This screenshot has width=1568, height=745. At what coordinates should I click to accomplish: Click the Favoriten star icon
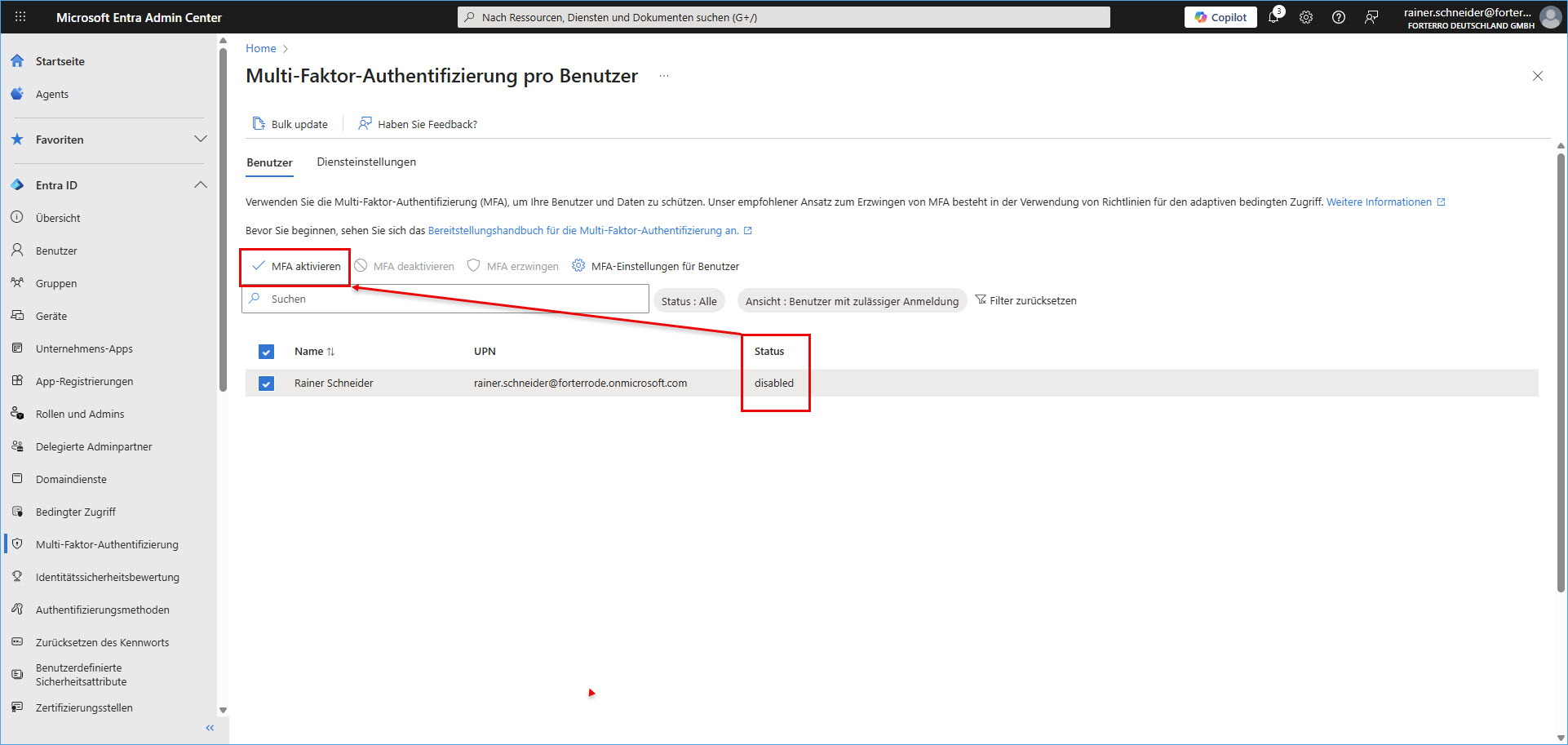click(x=17, y=140)
